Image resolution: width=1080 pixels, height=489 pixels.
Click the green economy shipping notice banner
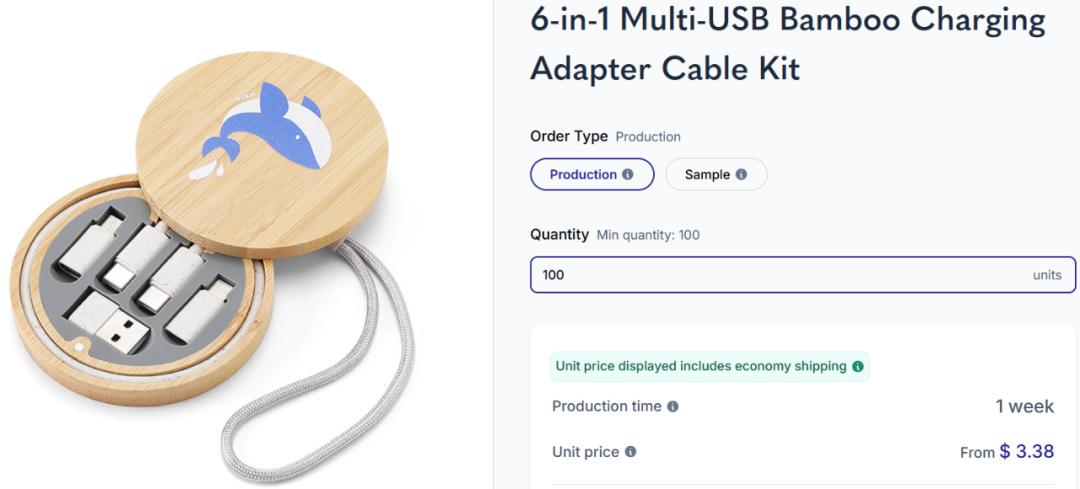tap(709, 366)
